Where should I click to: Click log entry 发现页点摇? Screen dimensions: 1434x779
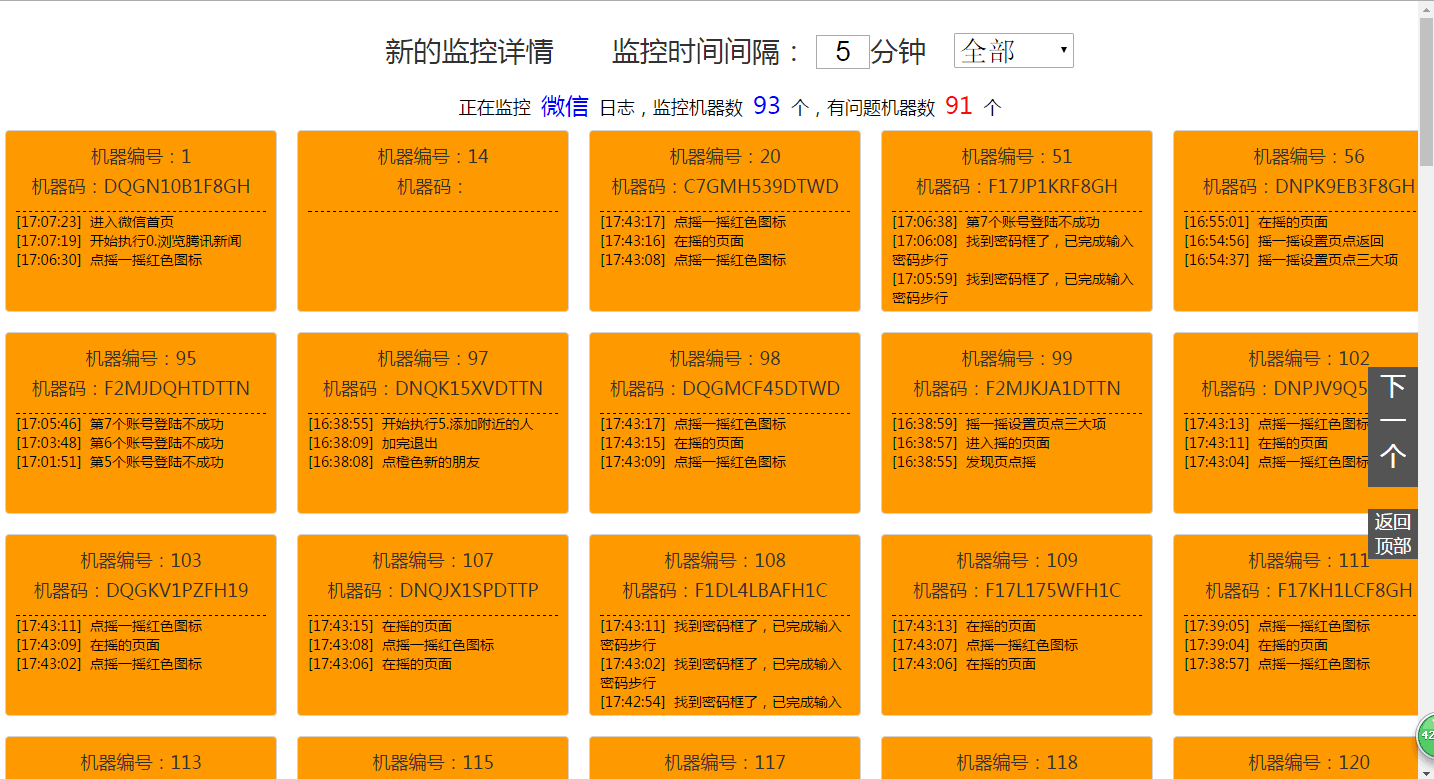coord(1001,462)
